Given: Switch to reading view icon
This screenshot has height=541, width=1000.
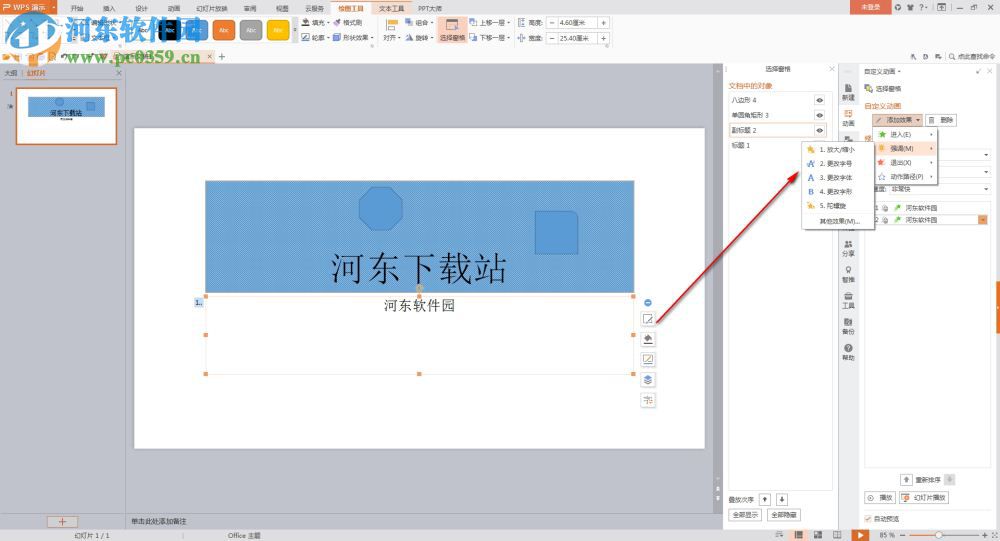Looking at the screenshot, I should coord(837,535).
